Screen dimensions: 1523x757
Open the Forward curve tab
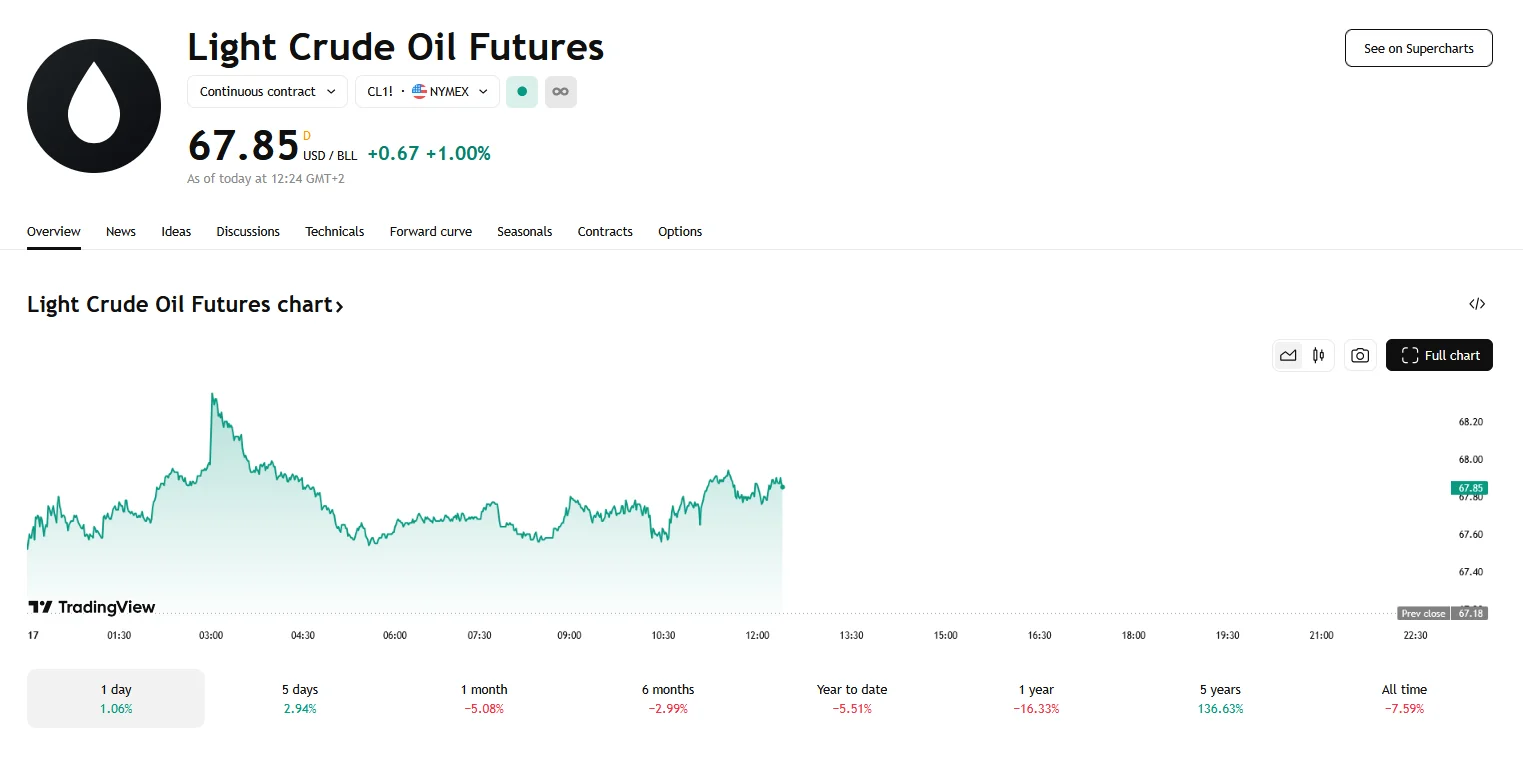coord(430,232)
